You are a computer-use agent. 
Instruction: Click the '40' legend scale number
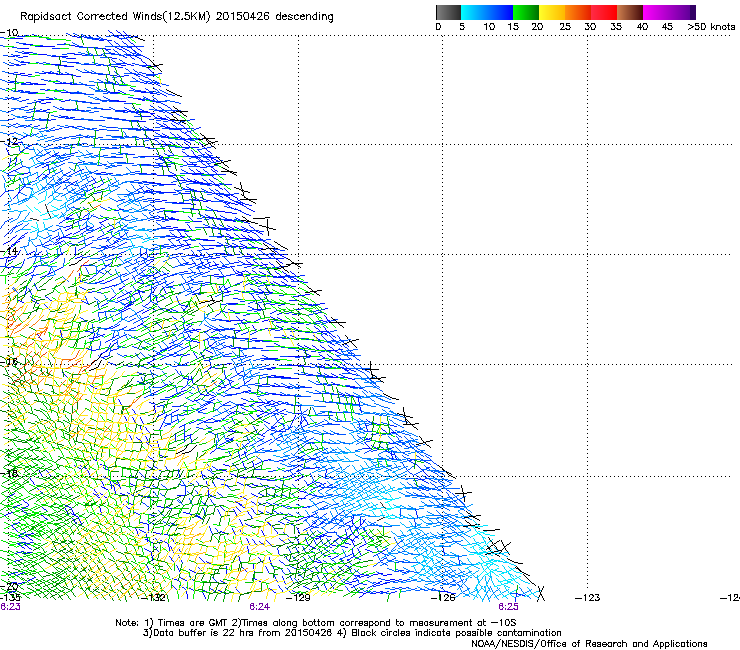642,27
